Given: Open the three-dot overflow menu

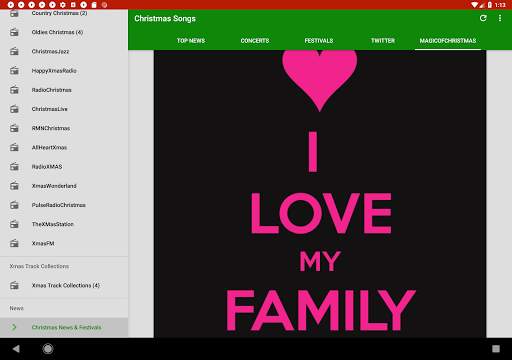Looking at the screenshot, I should tap(500, 18).
